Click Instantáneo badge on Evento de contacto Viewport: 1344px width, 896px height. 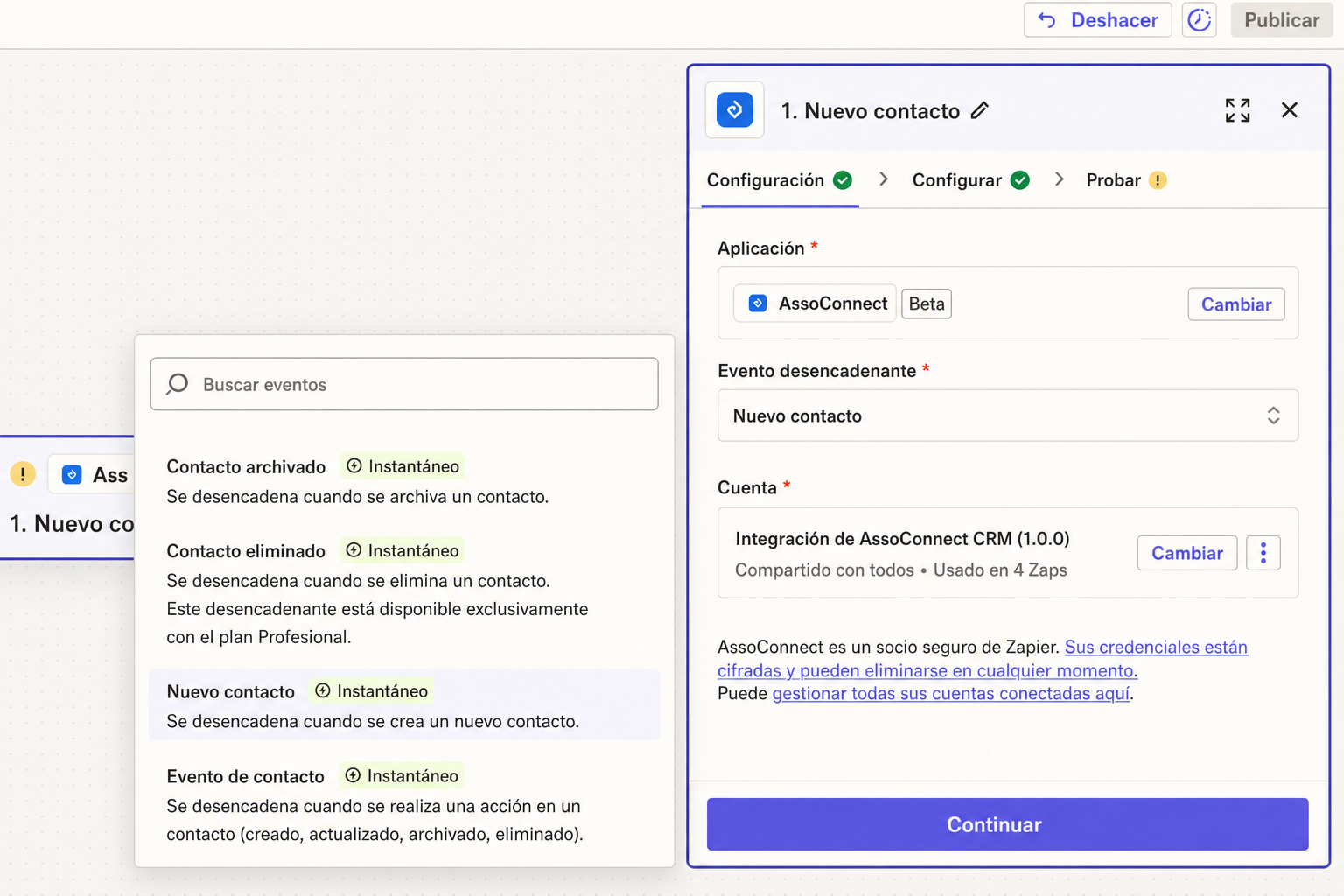[402, 776]
